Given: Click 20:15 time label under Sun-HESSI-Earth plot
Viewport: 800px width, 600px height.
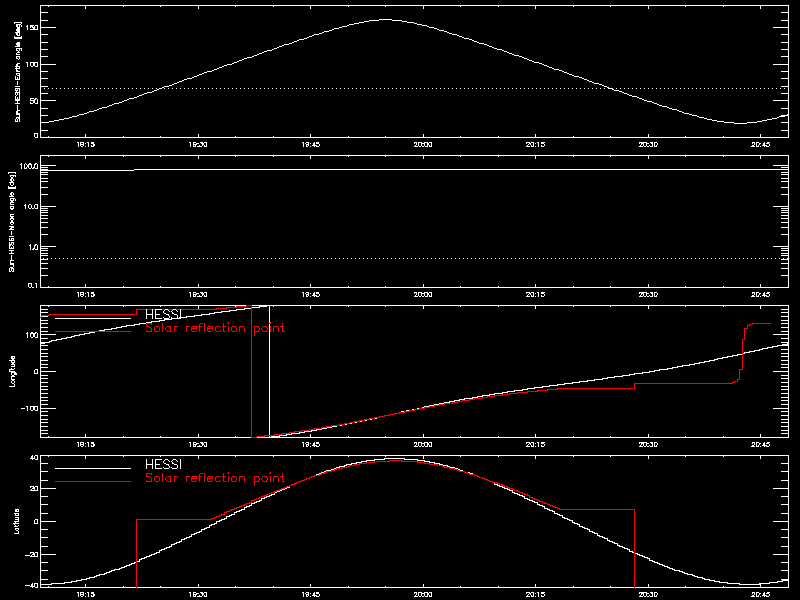Looking at the screenshot, I should point(535,144).
